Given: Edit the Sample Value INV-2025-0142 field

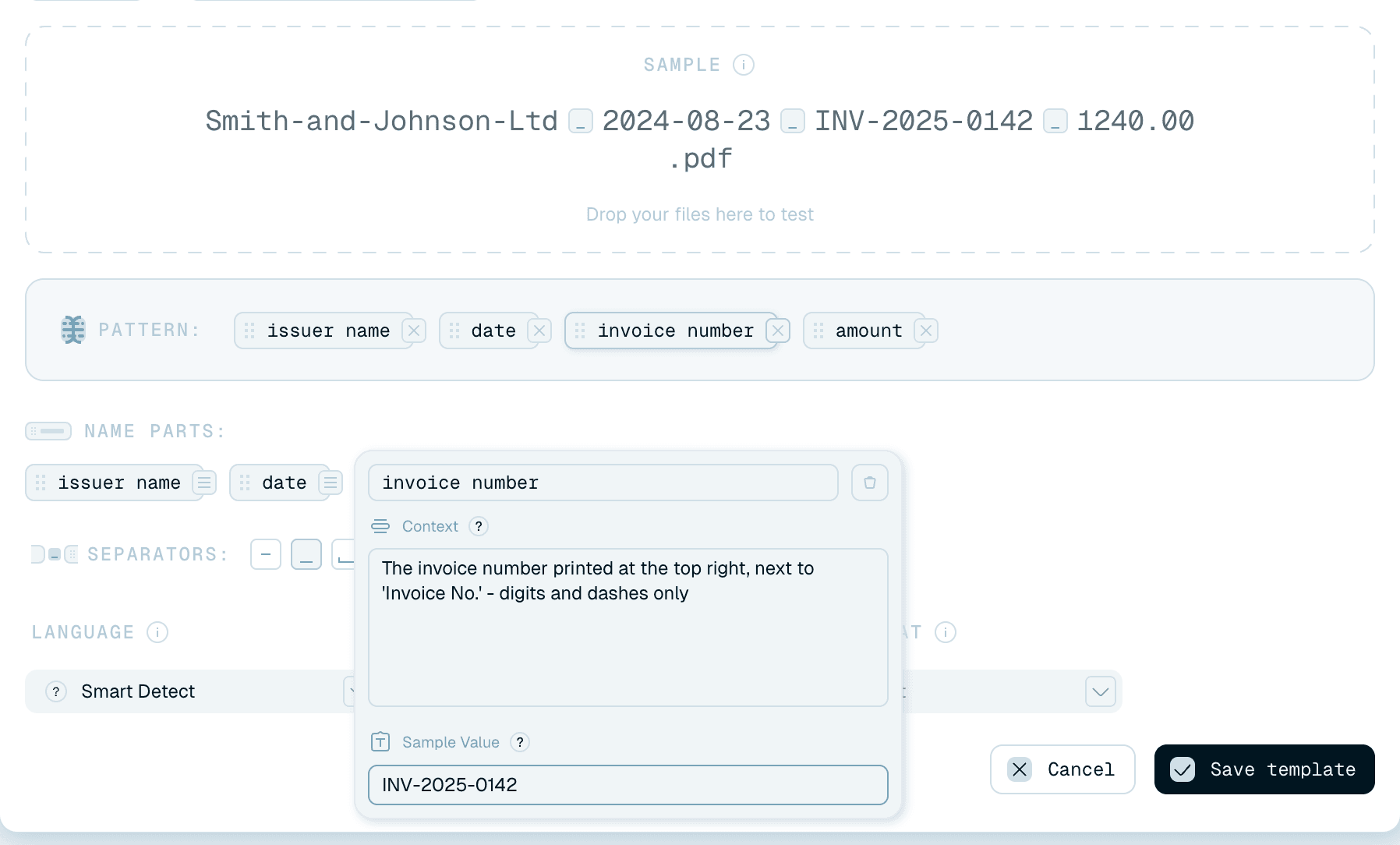Looking at the screenshot, I should (628, 785).
